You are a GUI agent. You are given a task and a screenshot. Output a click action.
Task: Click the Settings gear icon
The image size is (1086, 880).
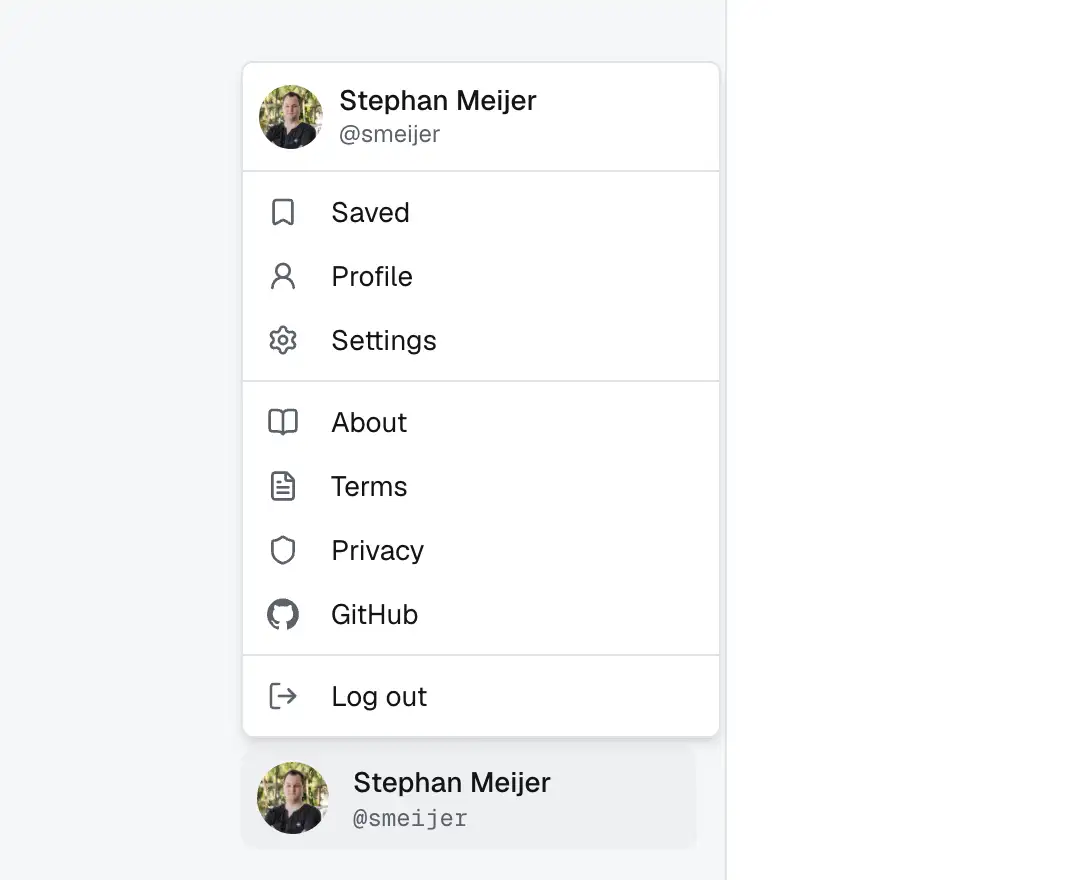click(x=283, y=340)
